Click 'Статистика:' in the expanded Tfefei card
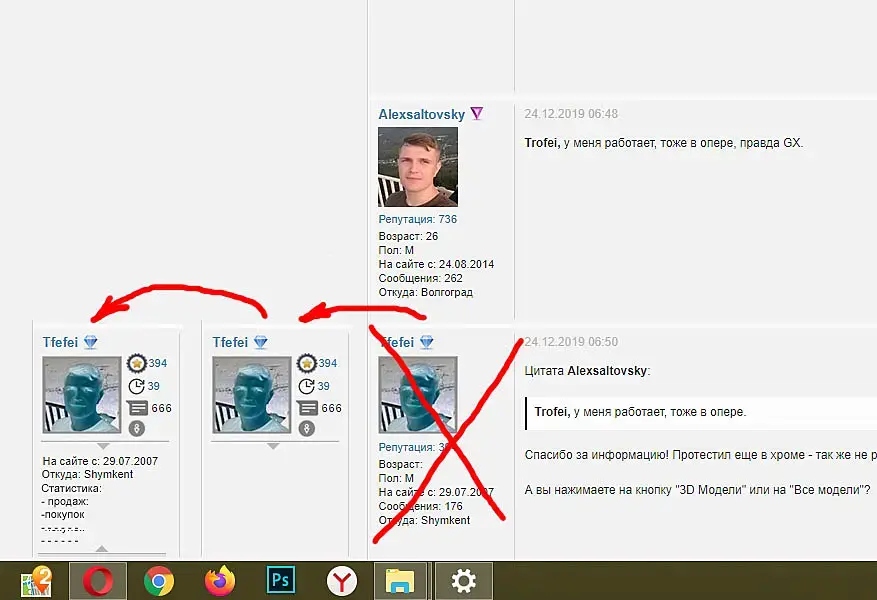Viewport: 877px width, 600px height. click(72, 488)
